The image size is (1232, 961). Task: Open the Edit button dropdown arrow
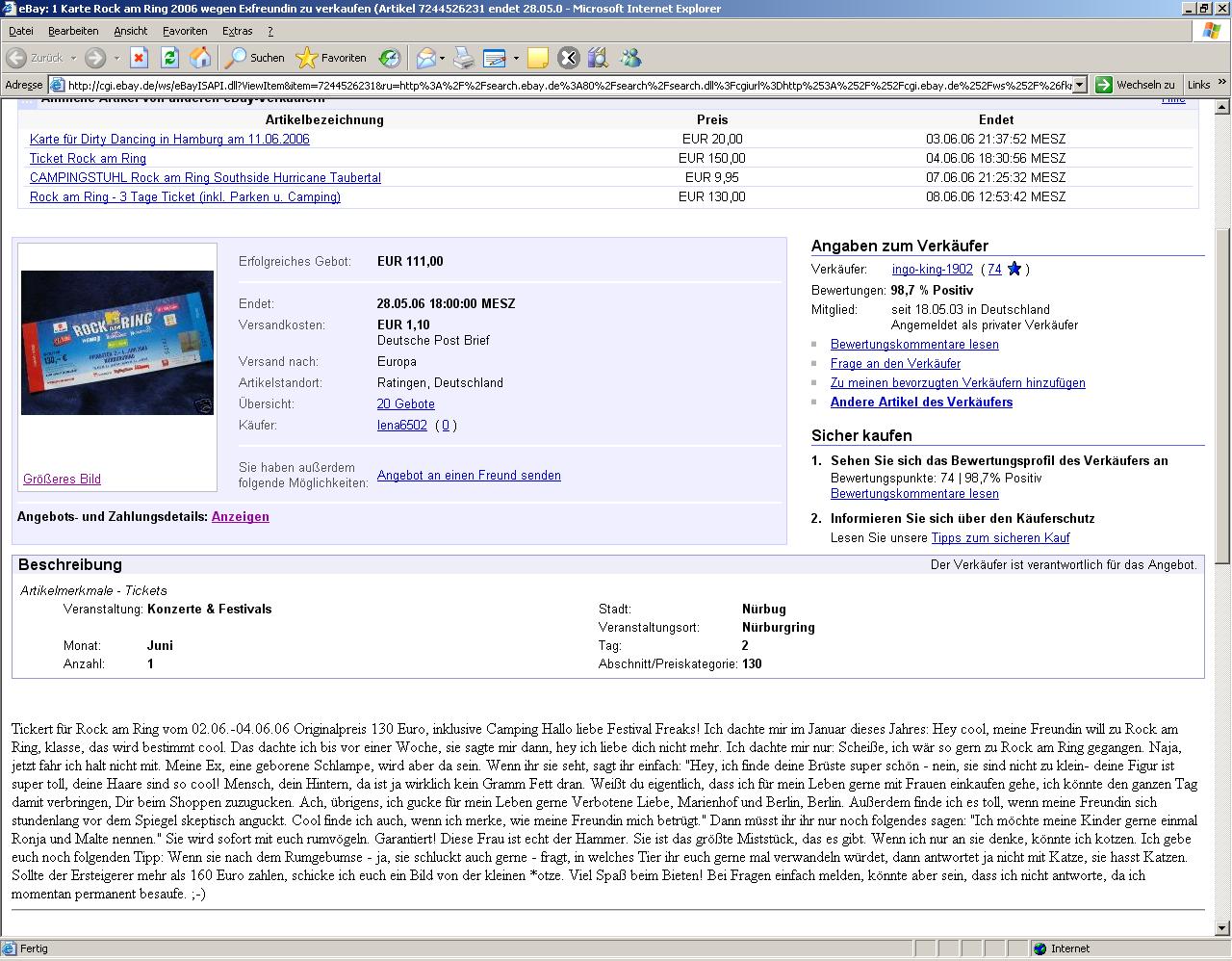[516, 58]
